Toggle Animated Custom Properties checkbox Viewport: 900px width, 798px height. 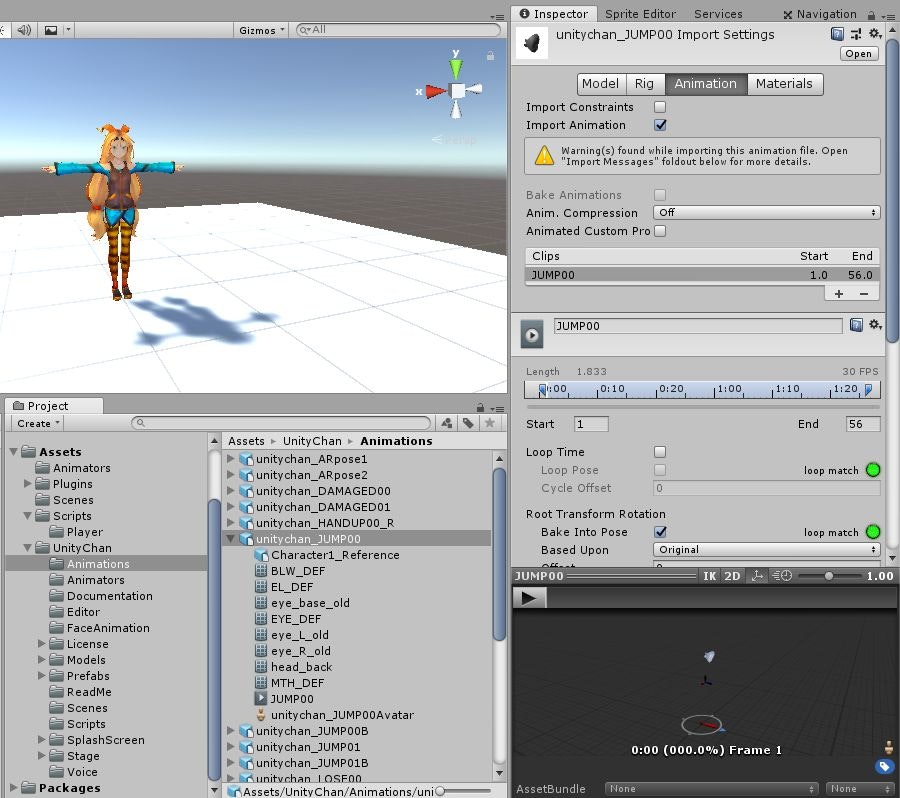[660, 231]
